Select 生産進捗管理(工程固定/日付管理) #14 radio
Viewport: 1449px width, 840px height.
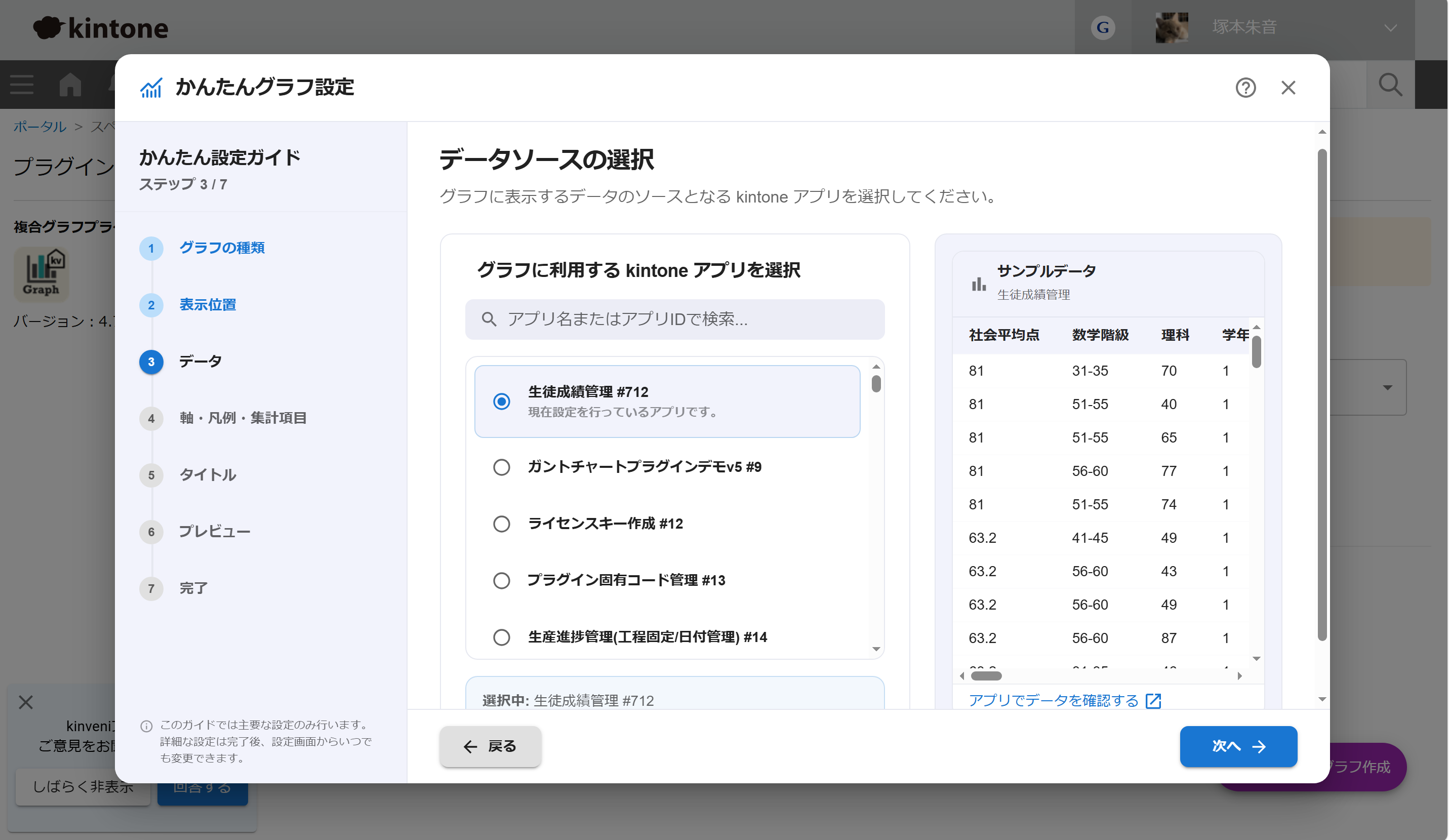[501, 637]
